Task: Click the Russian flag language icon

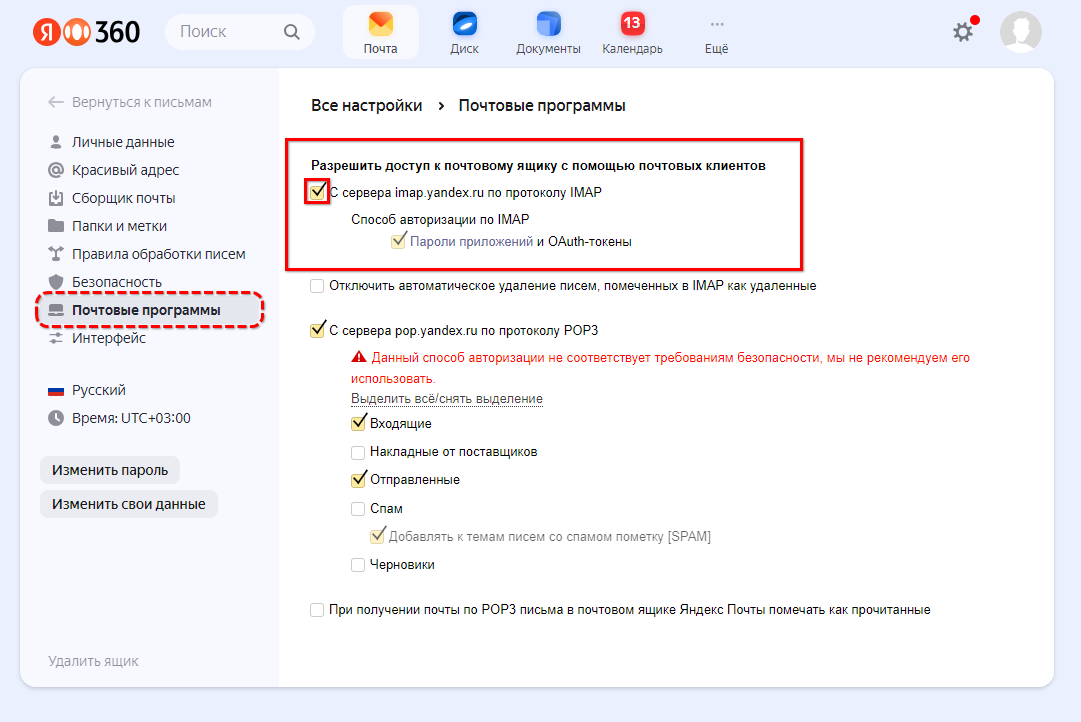Action: tap(56, 390)
